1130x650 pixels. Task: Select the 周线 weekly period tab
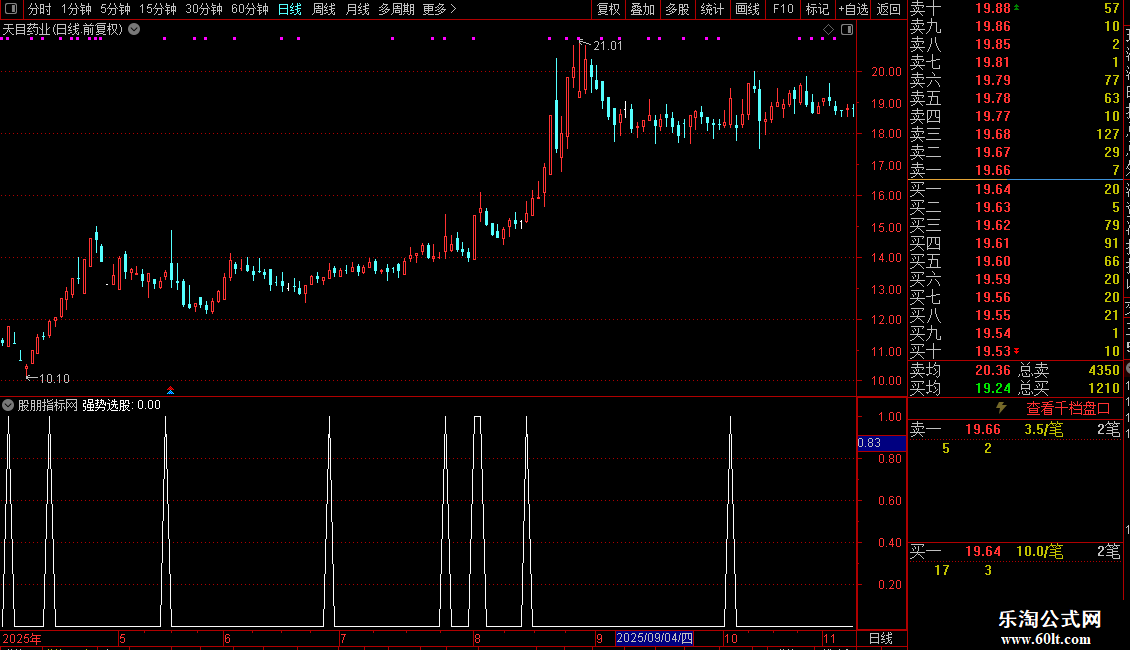pos(324,9)
